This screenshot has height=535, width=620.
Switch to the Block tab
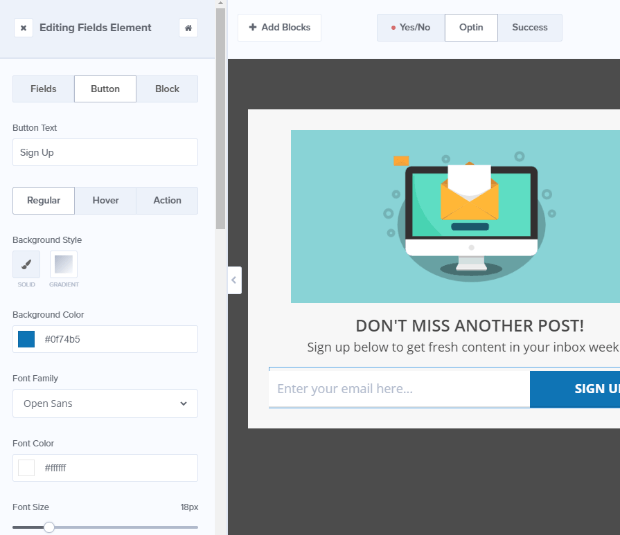(167, 89)
